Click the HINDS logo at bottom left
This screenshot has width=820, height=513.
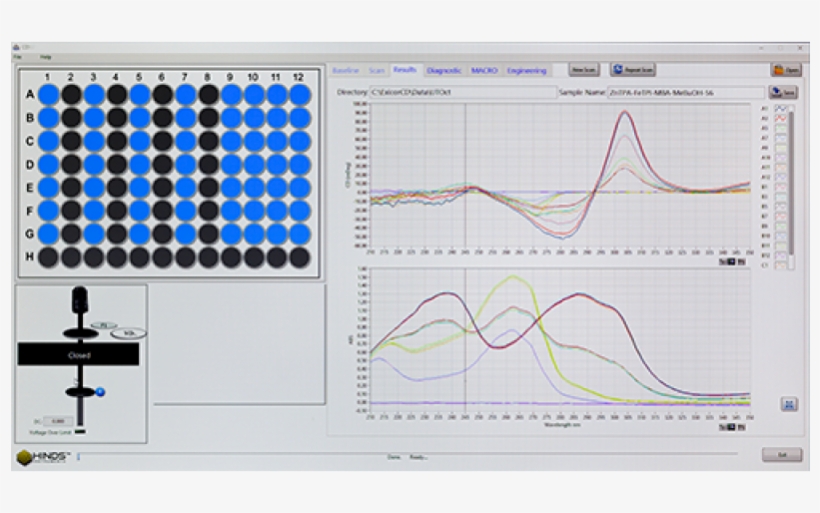[x=39, y=457]
